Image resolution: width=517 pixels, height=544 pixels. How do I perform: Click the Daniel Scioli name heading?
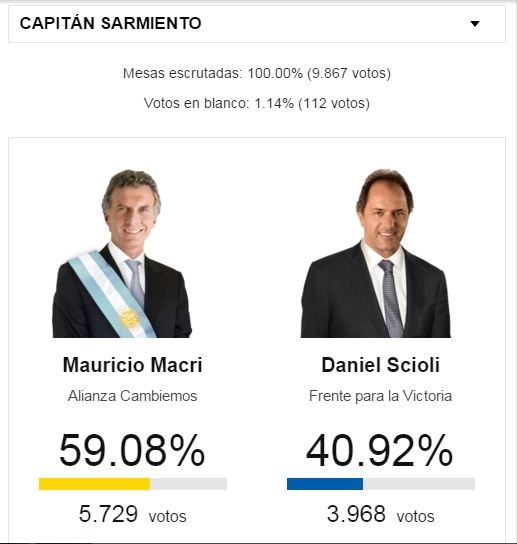coord(381,365)
